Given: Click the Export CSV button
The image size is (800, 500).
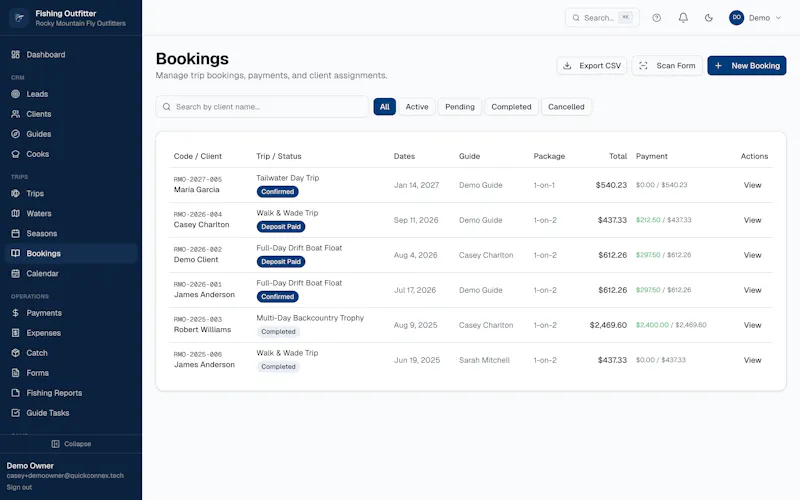Looking at the screenshot, I should coord(592,65).
